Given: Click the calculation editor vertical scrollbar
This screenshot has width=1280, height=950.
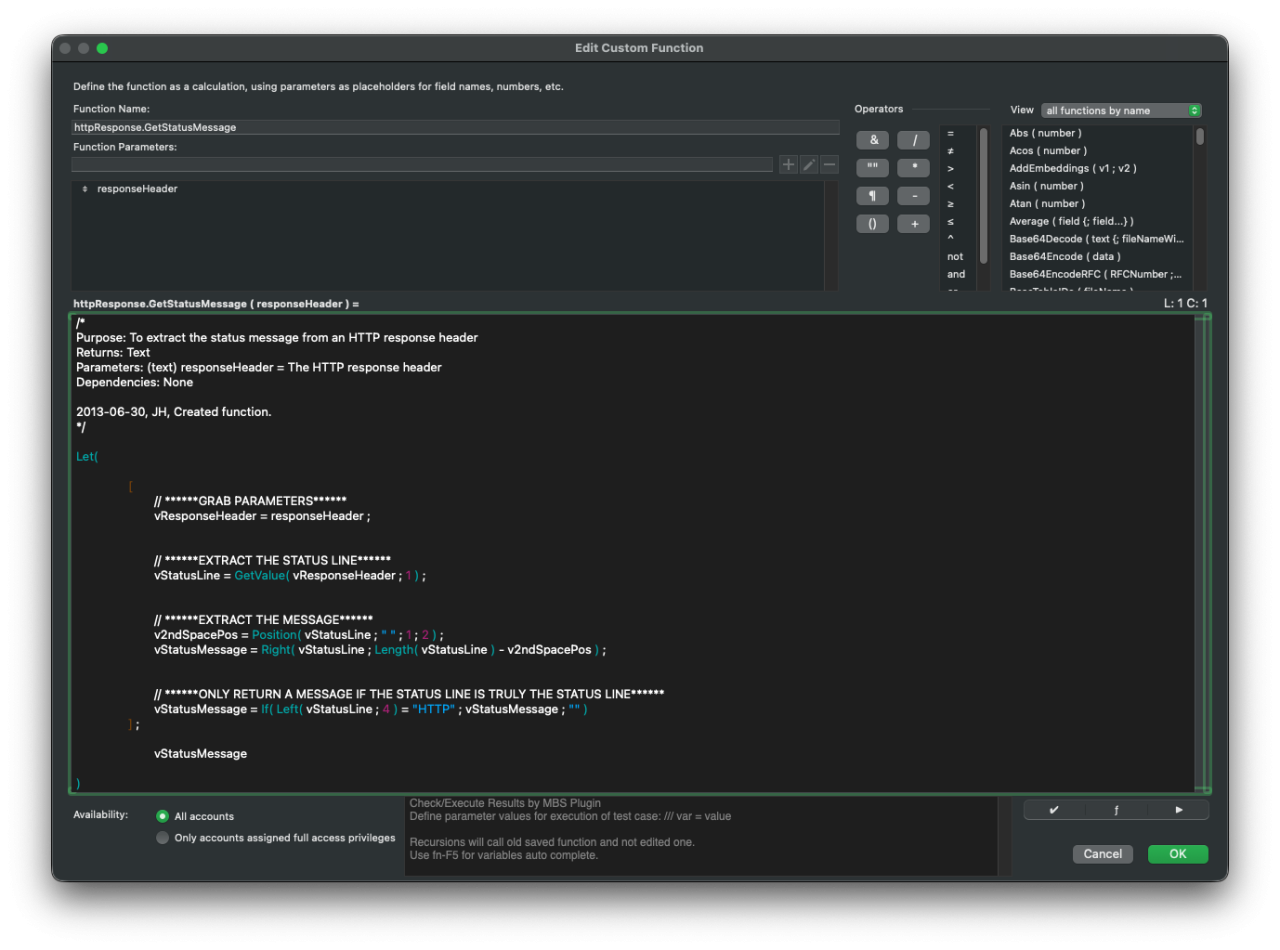Looking at the screenshot, I should [x=1205, y=552].
